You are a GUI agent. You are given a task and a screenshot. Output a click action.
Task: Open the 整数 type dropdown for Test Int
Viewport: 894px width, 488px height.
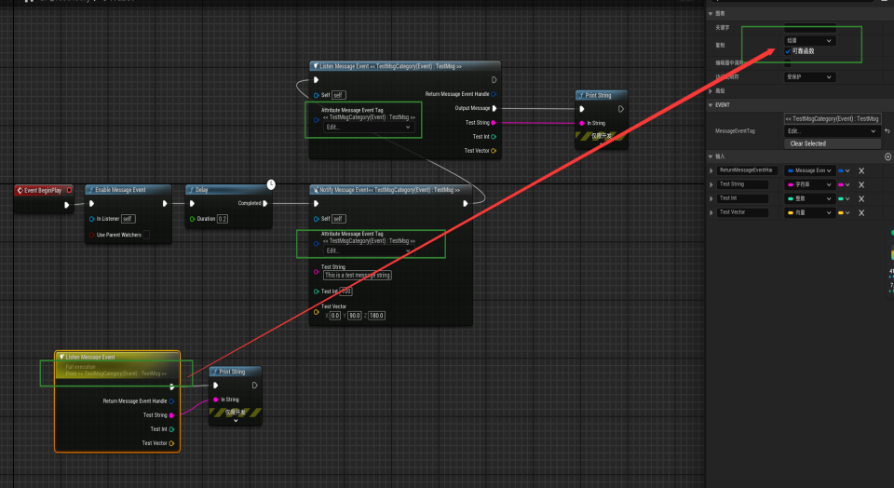pos(810,198)
